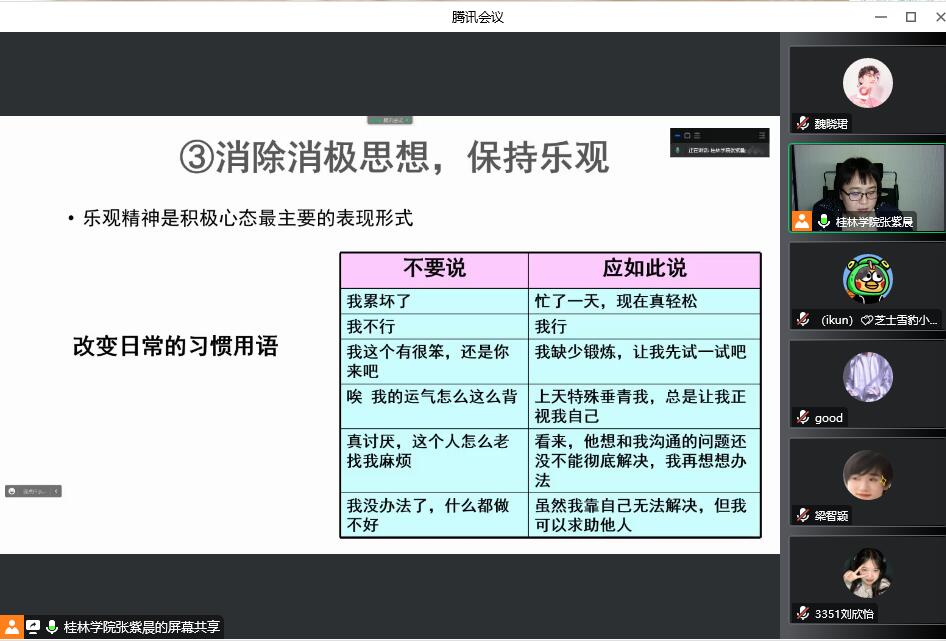946x641 pixels.
Task: Select 梁智颖's avatar thumbnail
Action: click(x=867, y=475)
